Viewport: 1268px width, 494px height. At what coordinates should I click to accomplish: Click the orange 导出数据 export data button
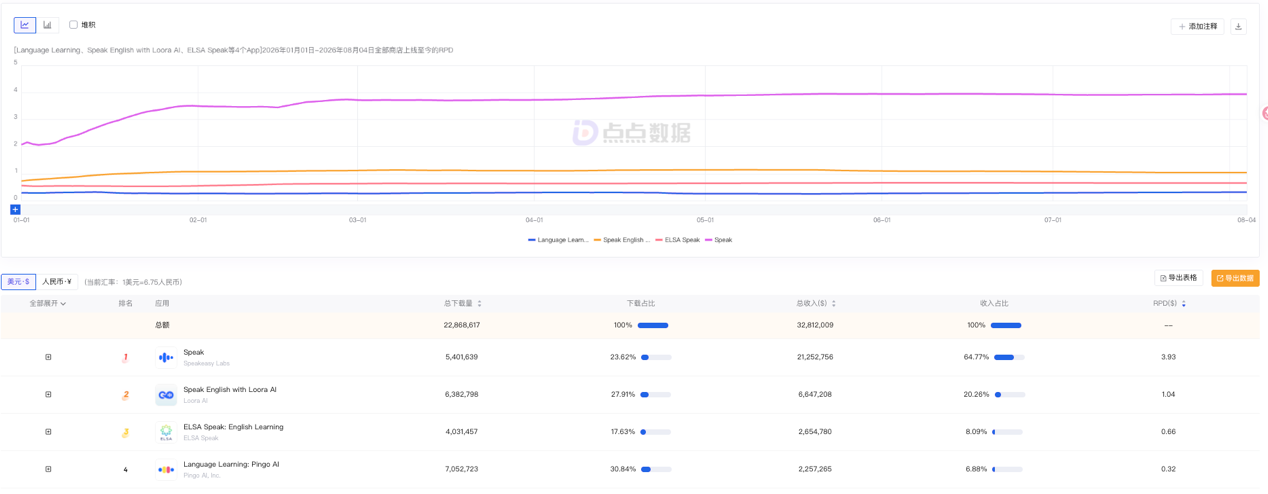pyautogui.click(x=1235, y=278)
